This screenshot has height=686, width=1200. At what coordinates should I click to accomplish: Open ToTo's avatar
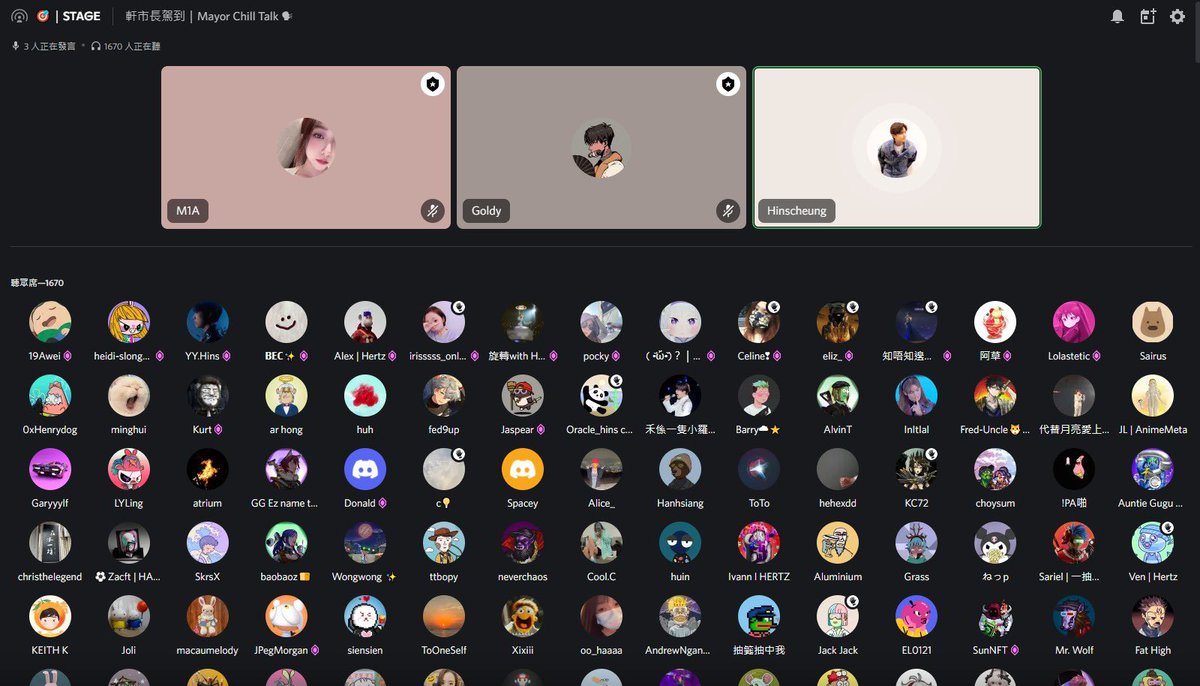(x=759, y=469)
